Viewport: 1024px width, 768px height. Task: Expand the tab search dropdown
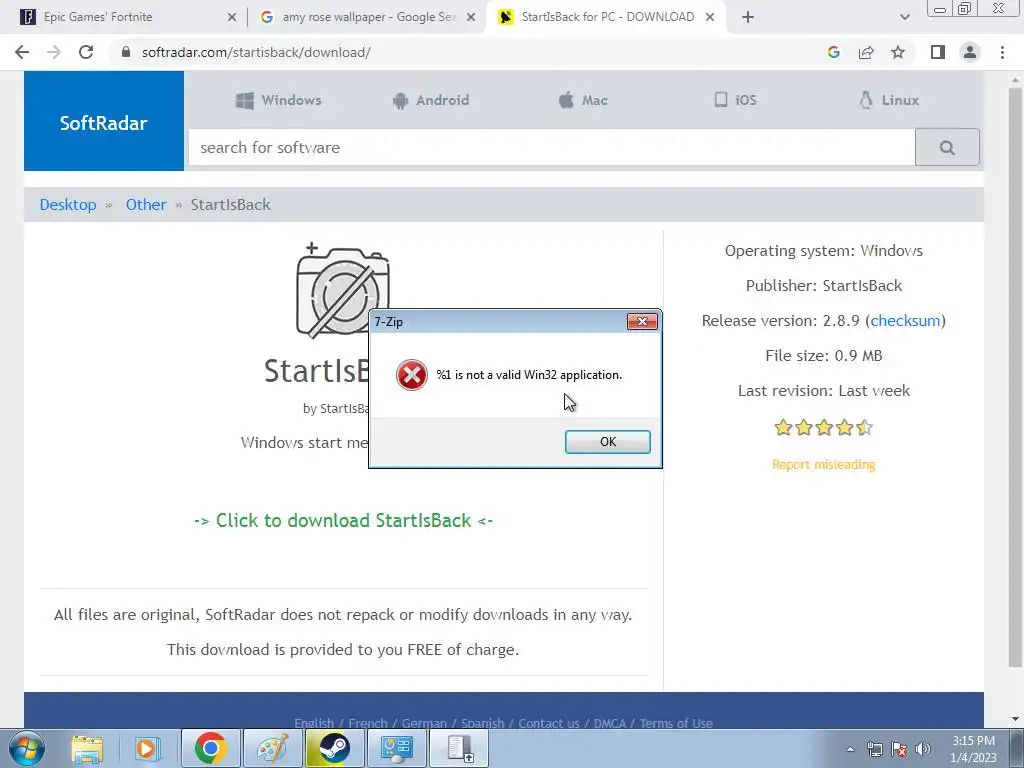pos(904,18)
